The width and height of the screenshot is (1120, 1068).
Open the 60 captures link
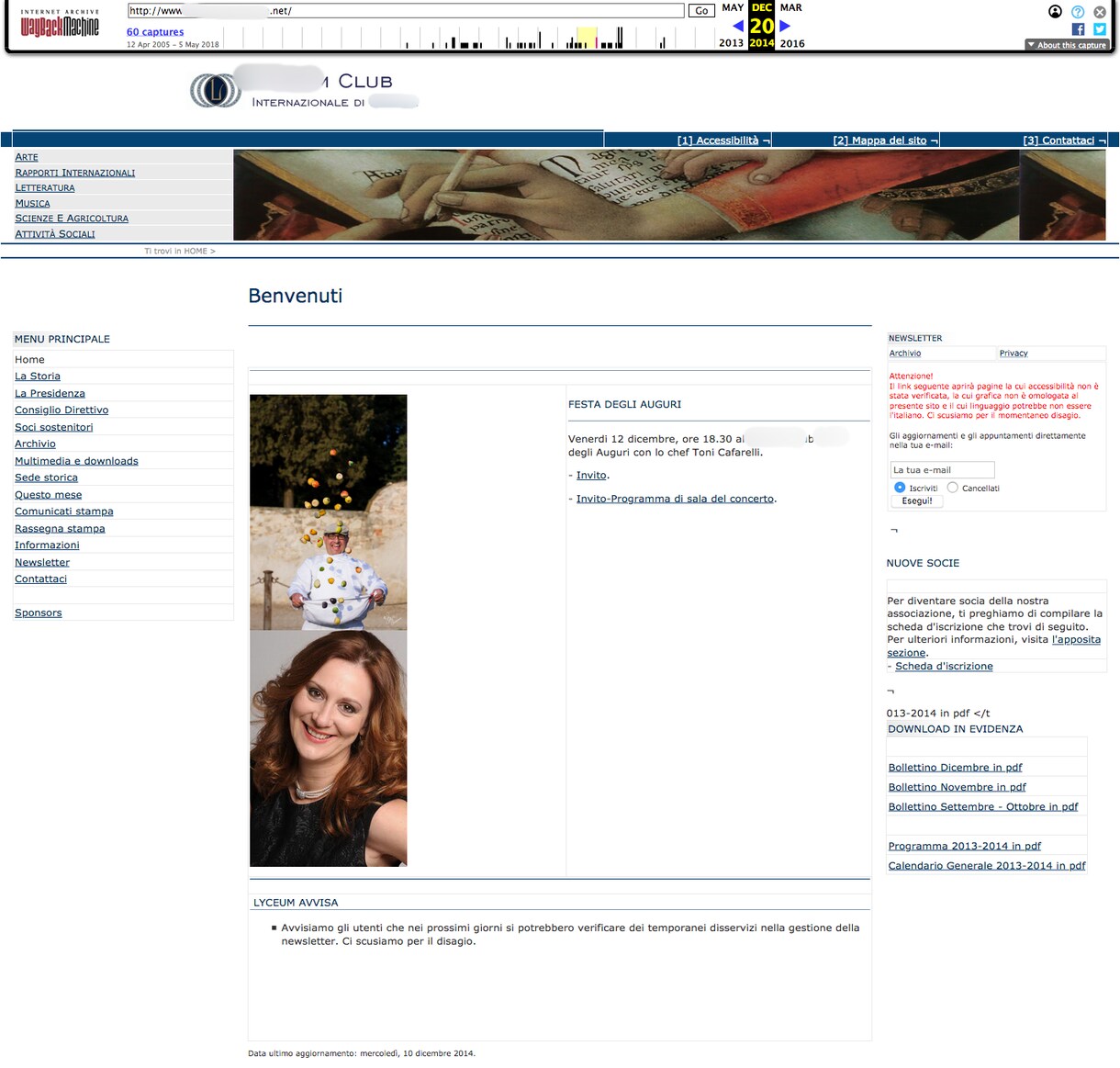click(155, 32)
